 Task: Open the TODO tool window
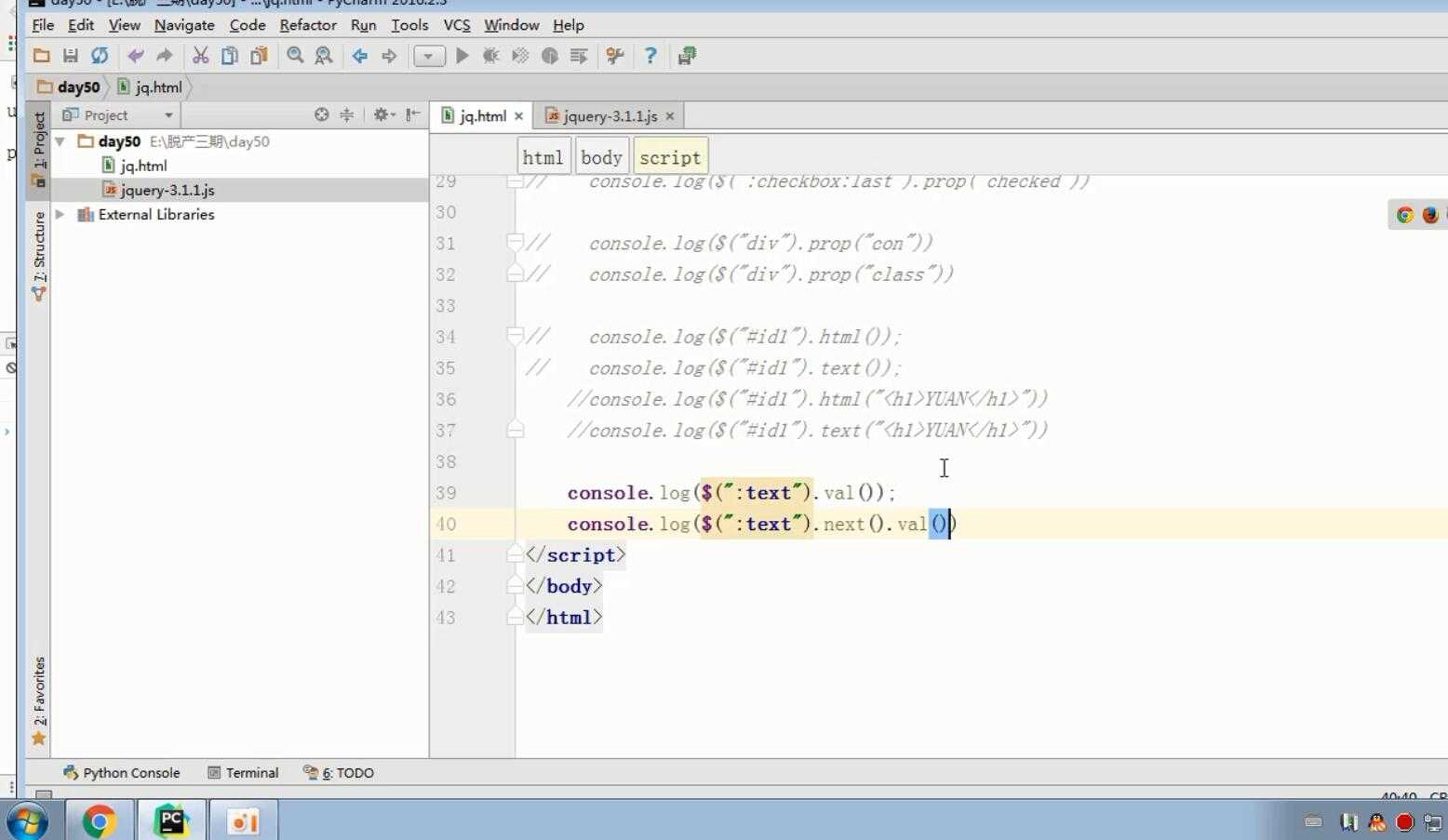pos(339,773)
